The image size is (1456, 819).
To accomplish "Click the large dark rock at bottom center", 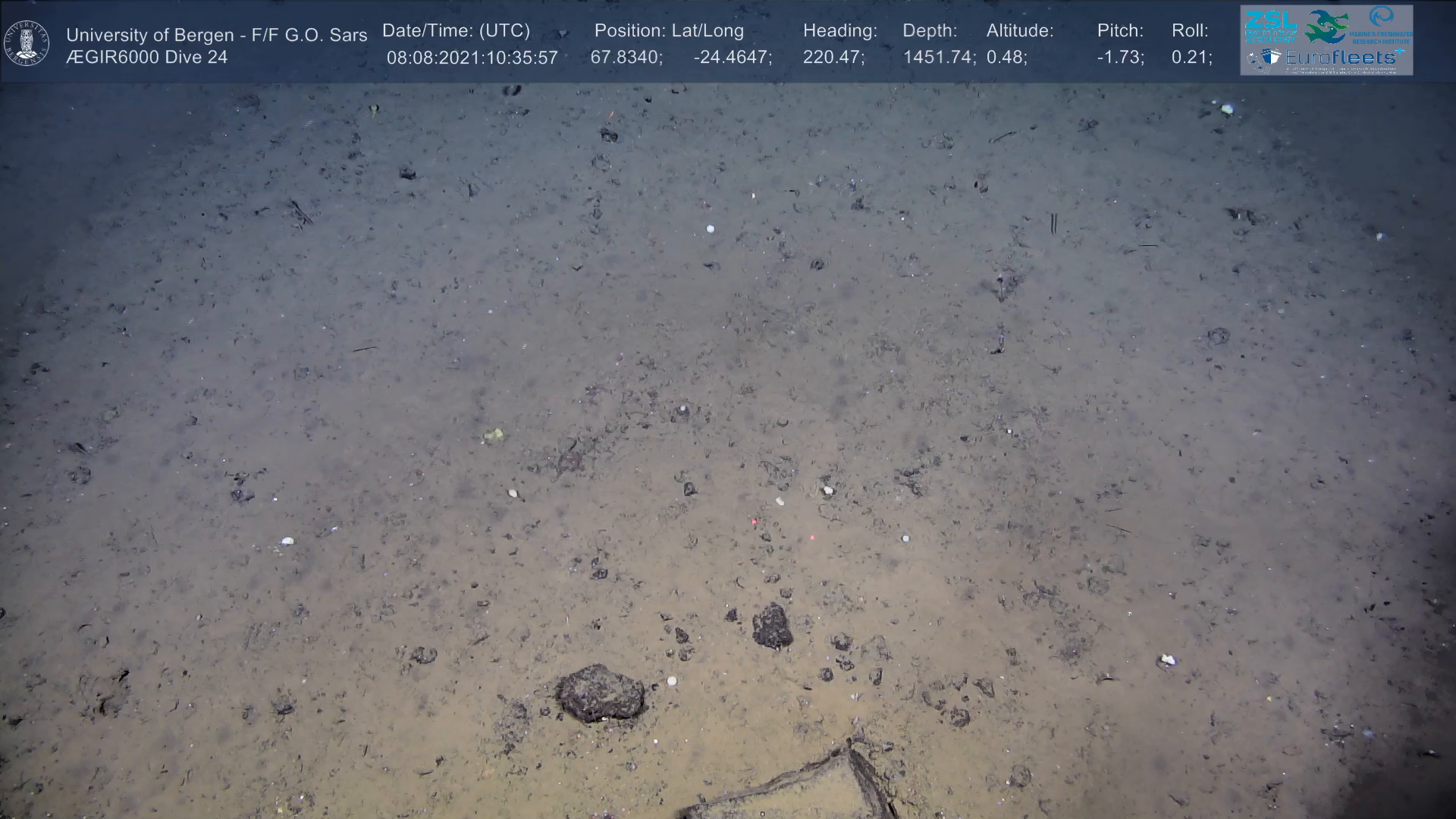I will point(601,692).
